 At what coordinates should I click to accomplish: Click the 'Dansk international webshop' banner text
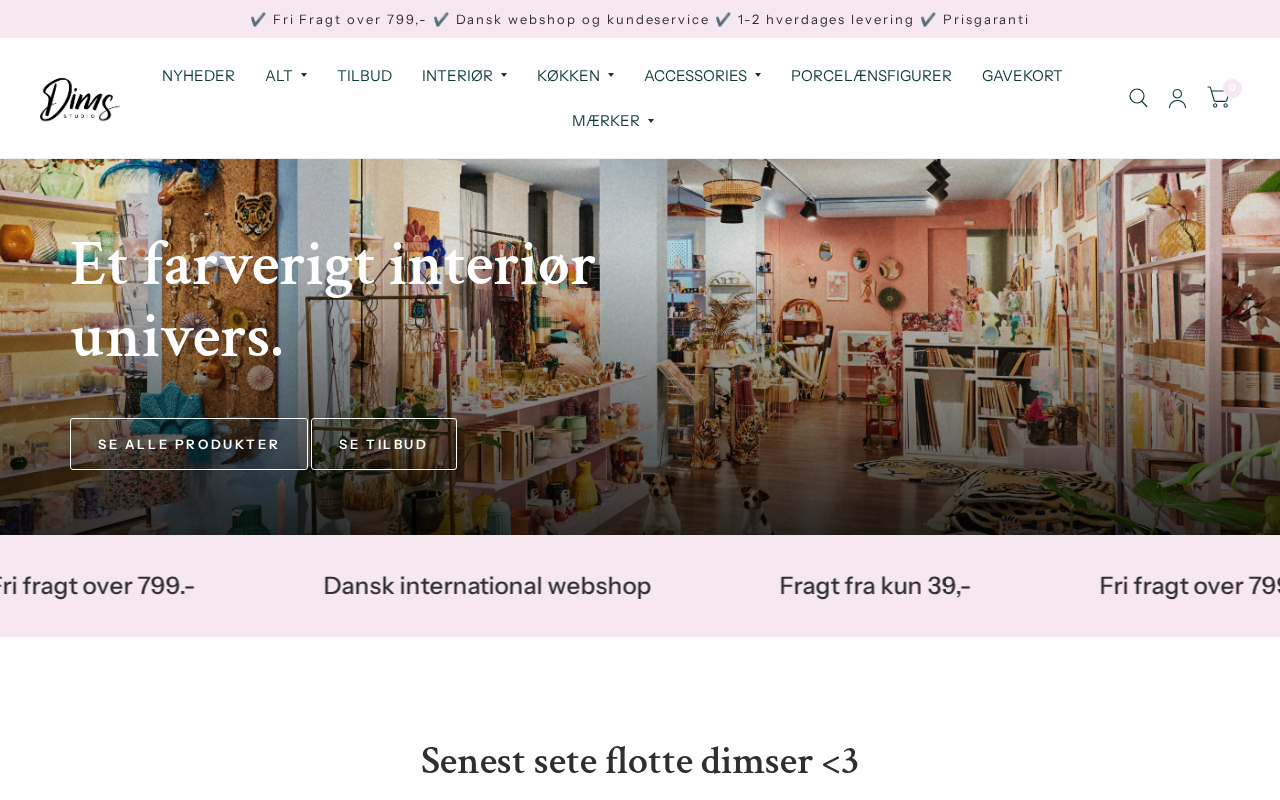[487, 586]
